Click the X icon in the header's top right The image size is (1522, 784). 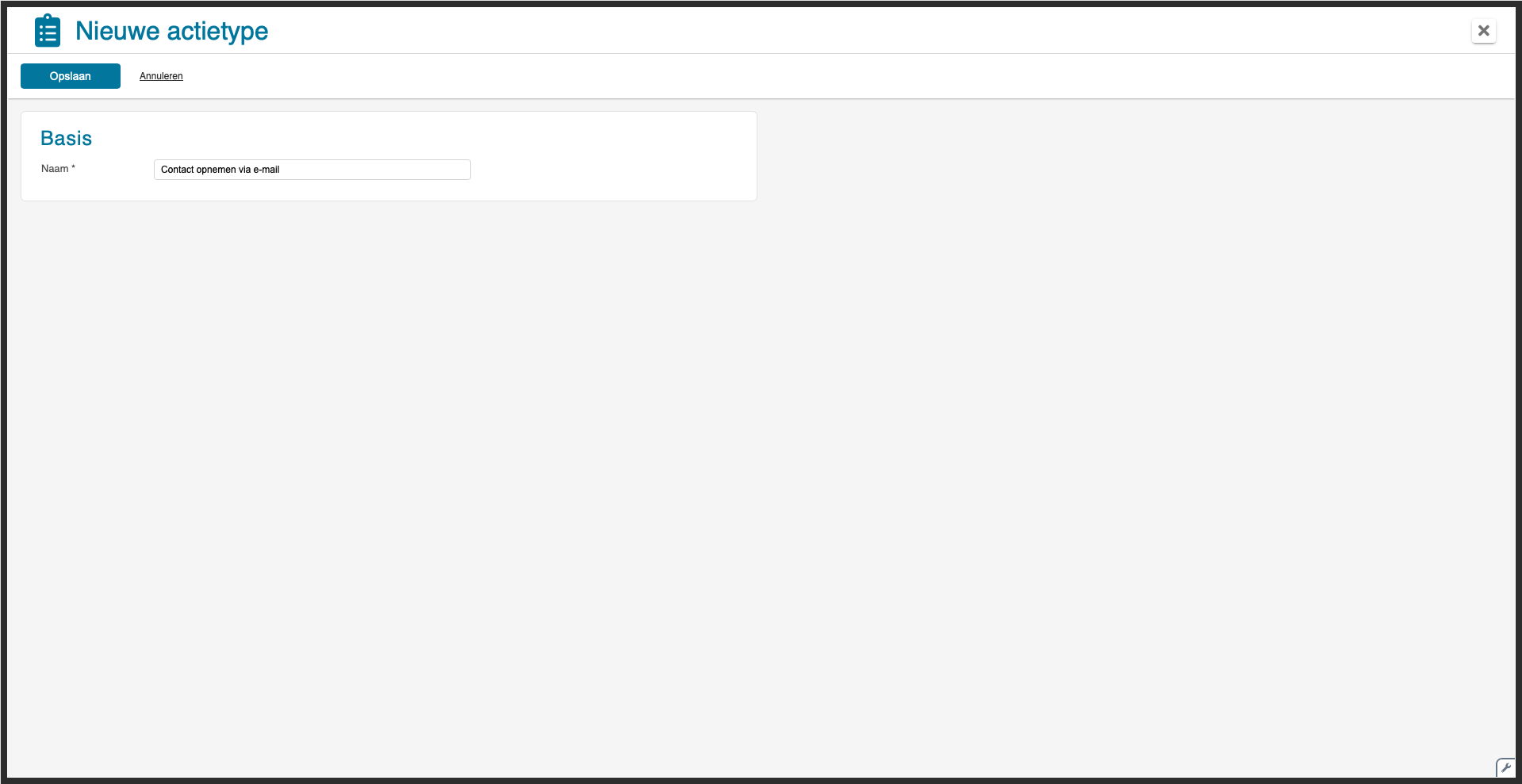coord(1484,31)
